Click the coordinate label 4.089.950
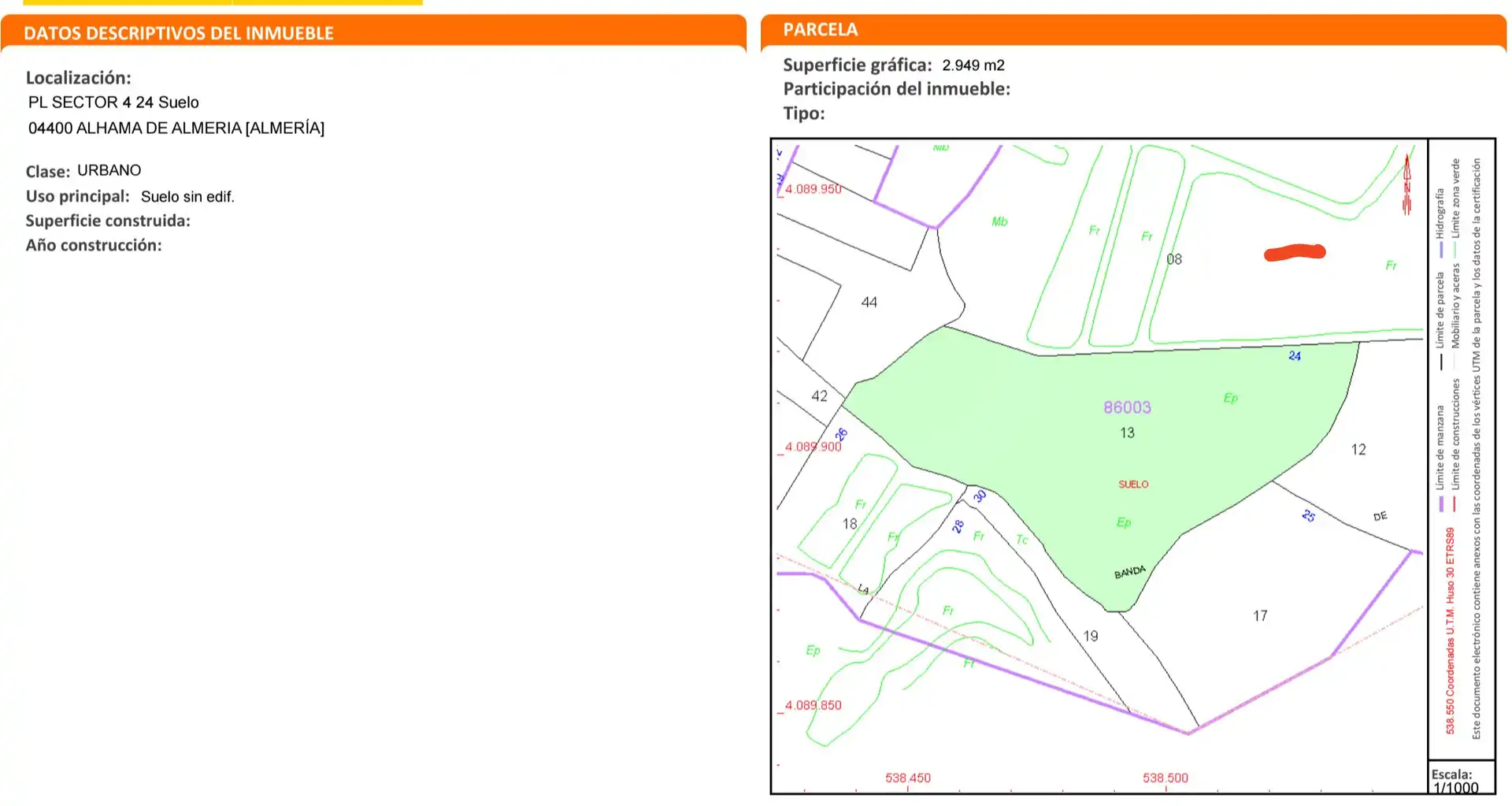This screenshot has height=806, width=1512. [813, 189]
